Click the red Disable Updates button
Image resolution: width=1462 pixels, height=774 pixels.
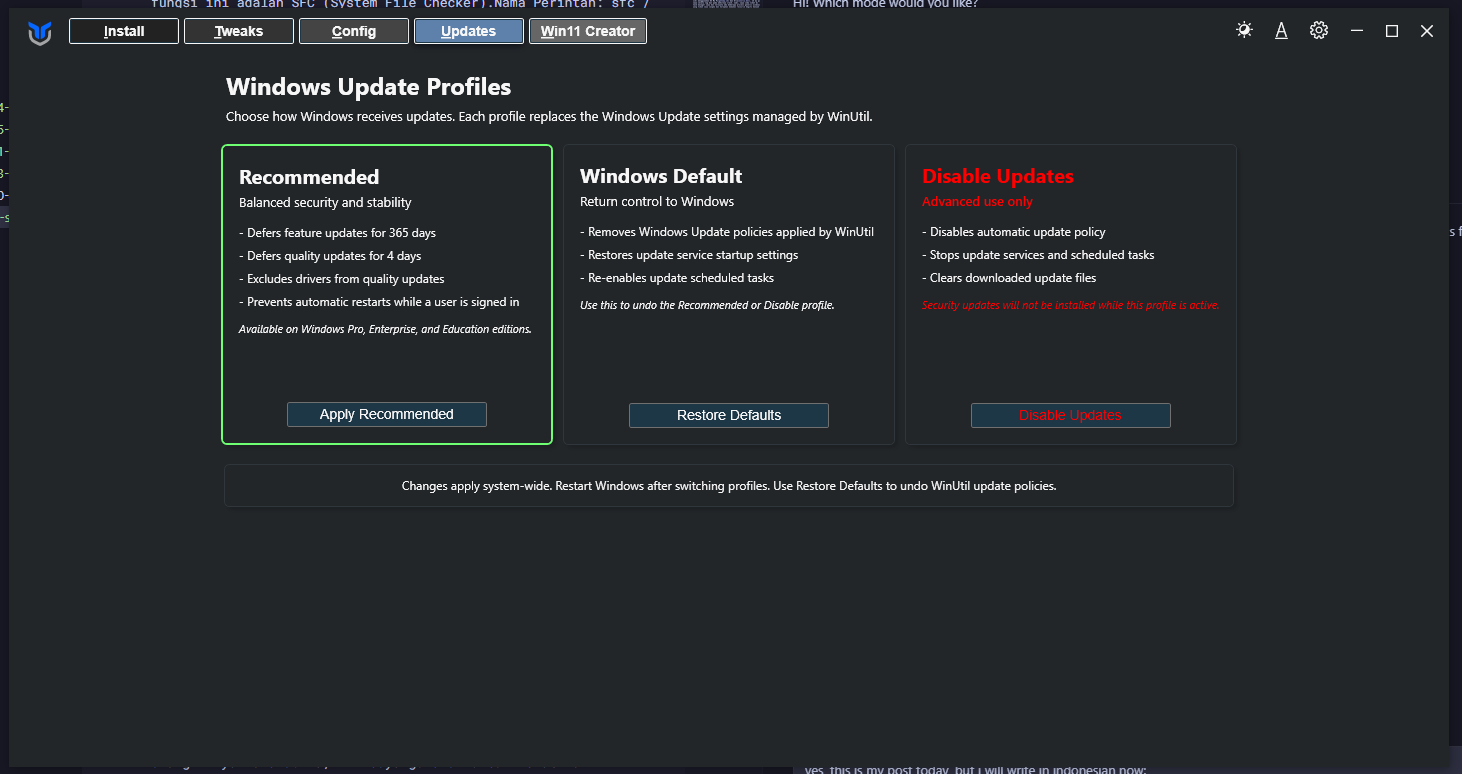[1071, 415]
